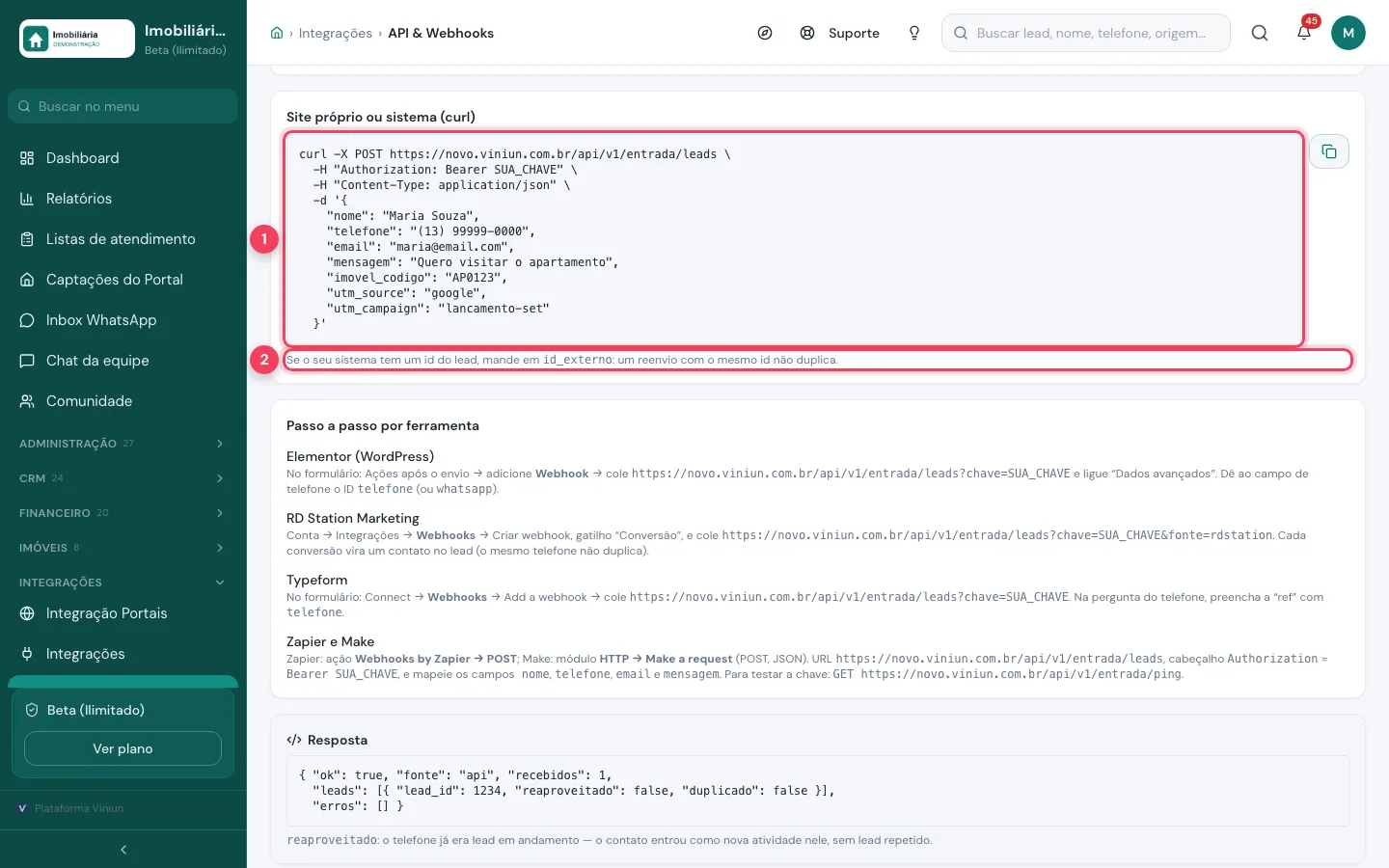Open Chat da equipe
Image resolution: width=1389 pixels, height=868 pixels.
123,361
